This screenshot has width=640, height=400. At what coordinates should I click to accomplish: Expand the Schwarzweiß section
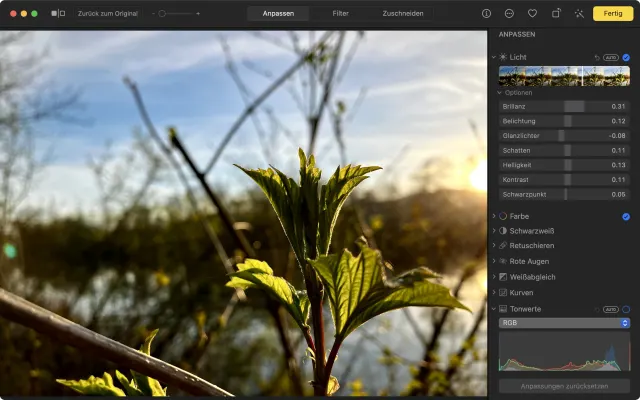click(x=493, y=231)
